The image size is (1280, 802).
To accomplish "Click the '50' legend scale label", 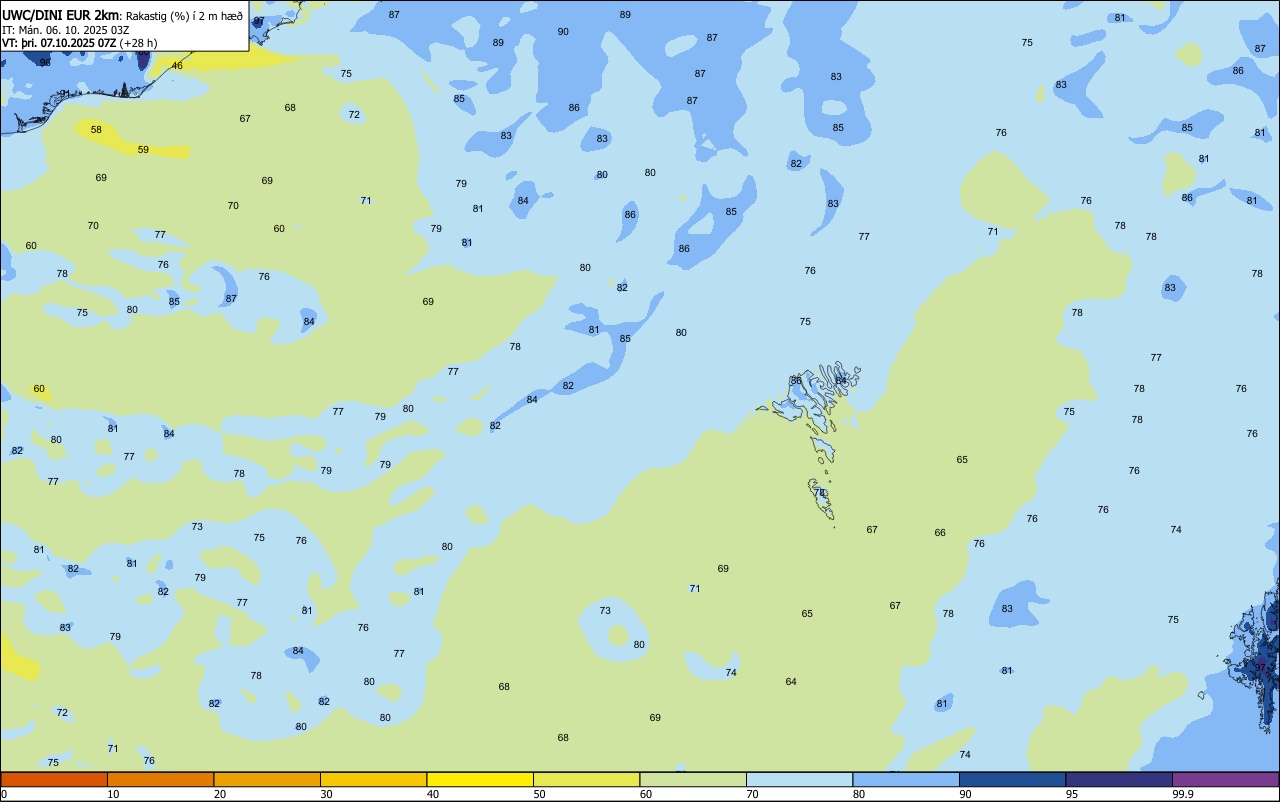I will [540, 794].
